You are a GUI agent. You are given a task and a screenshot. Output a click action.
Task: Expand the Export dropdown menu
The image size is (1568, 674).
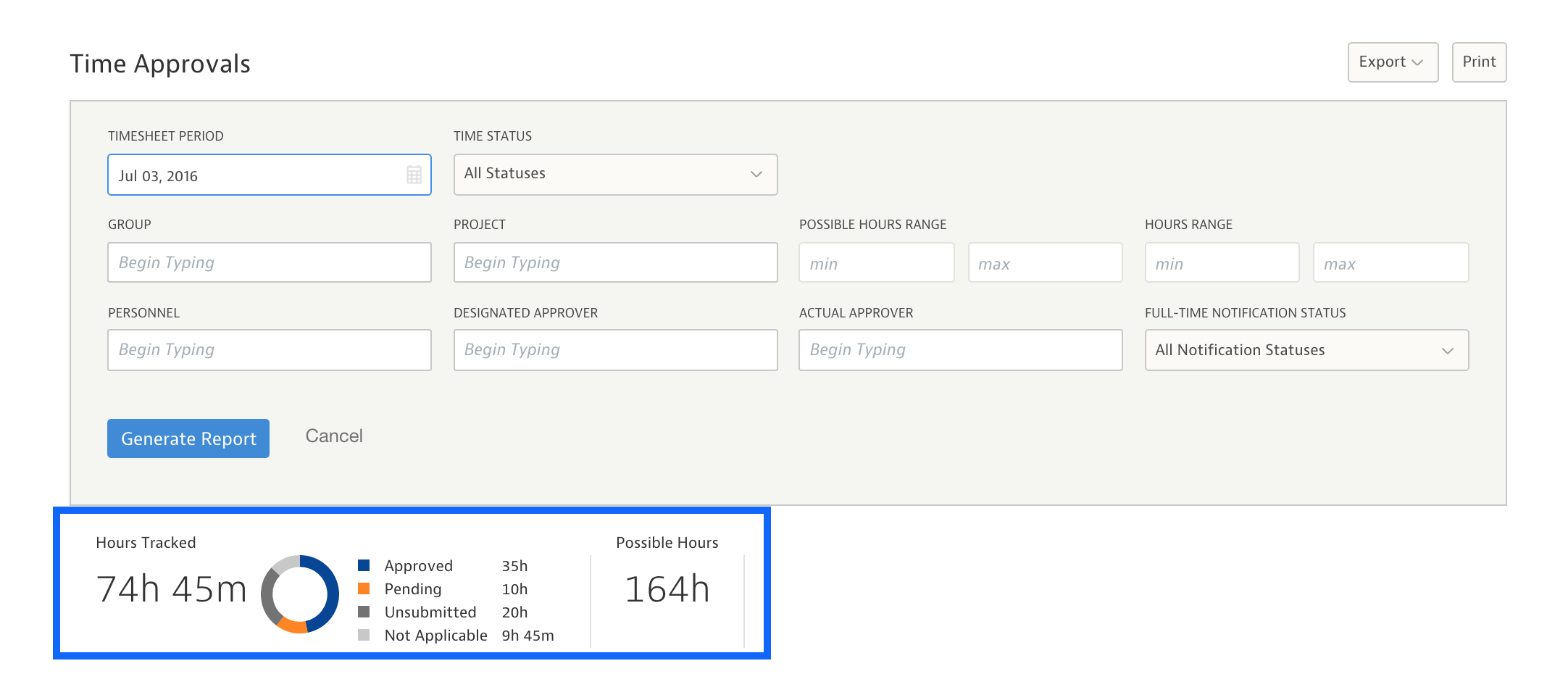(1392, 62)
